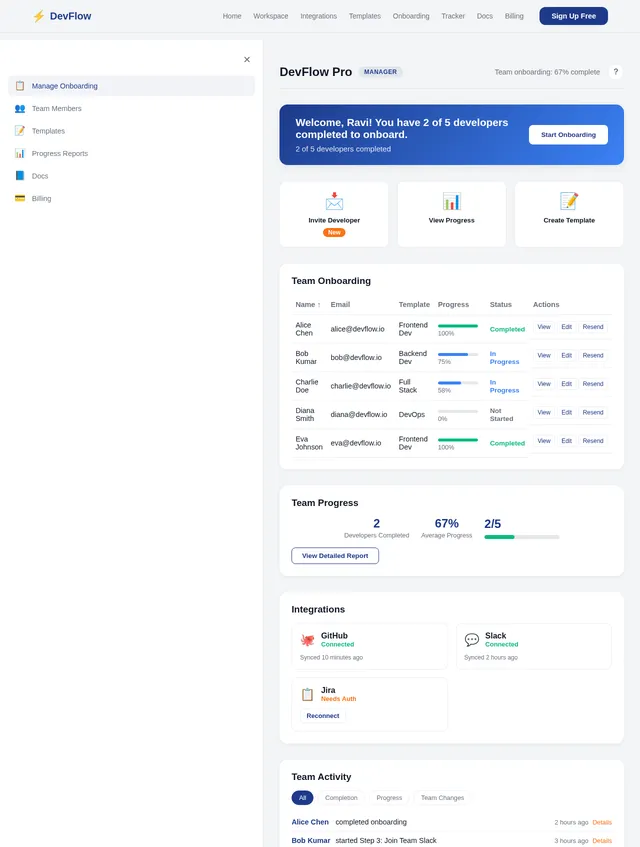This screenshot has width=640, height=847.
Task: Close the sidebar with the X icon
Action: (247, 59)
